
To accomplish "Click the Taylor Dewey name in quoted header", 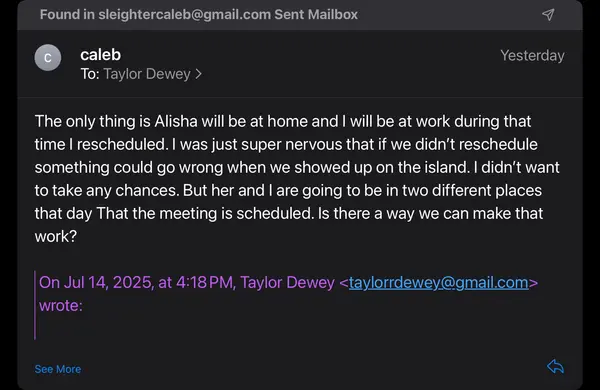I will click(x=287, y=282).
